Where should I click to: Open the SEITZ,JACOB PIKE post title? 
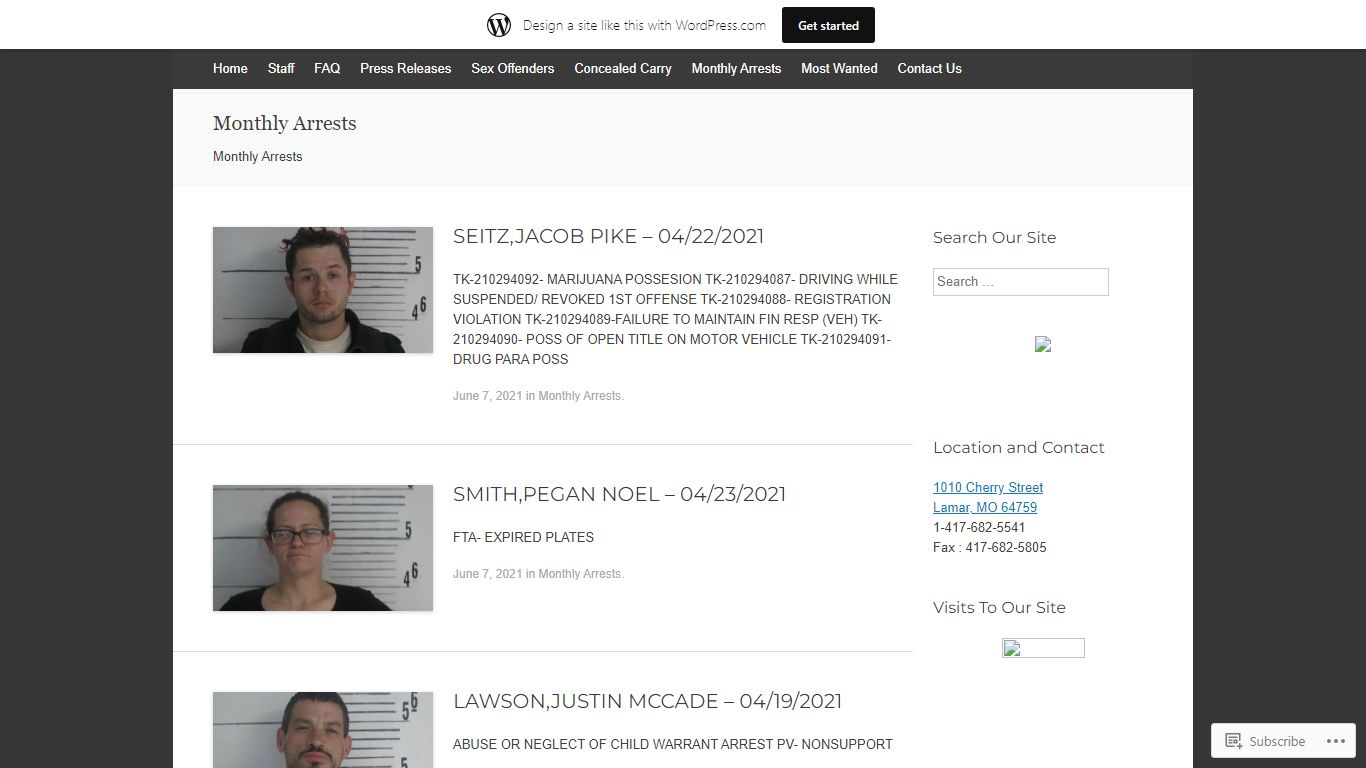click(608, 236)
